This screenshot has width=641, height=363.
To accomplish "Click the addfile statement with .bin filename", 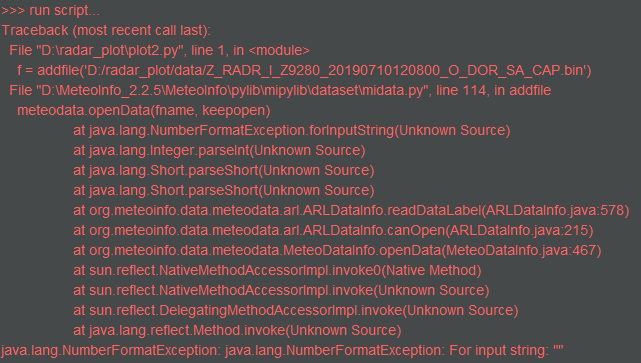I will pos(304,70).
